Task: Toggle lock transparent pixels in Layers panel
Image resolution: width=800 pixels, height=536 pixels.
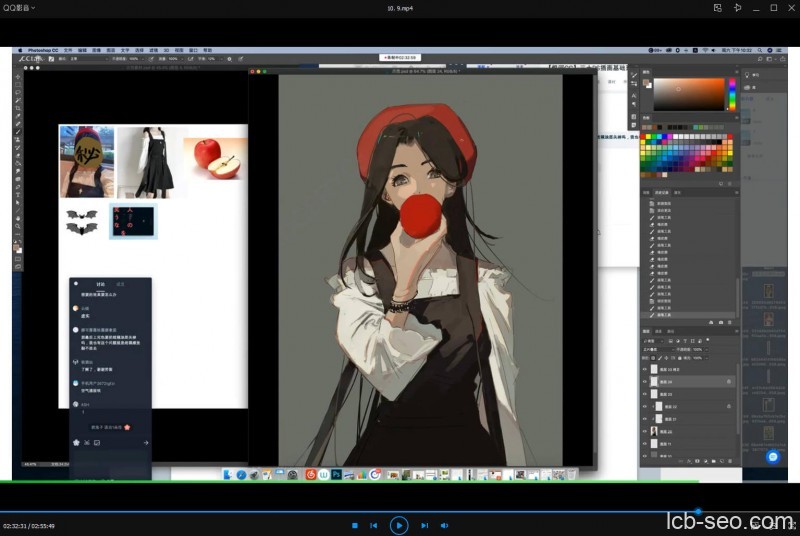Action: click(653, 358)
